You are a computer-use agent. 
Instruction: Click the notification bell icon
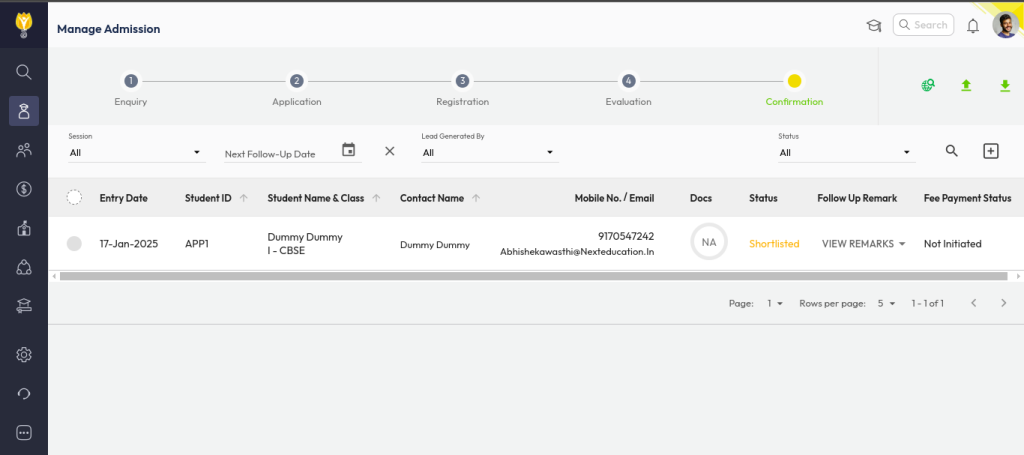click(972, 26)
